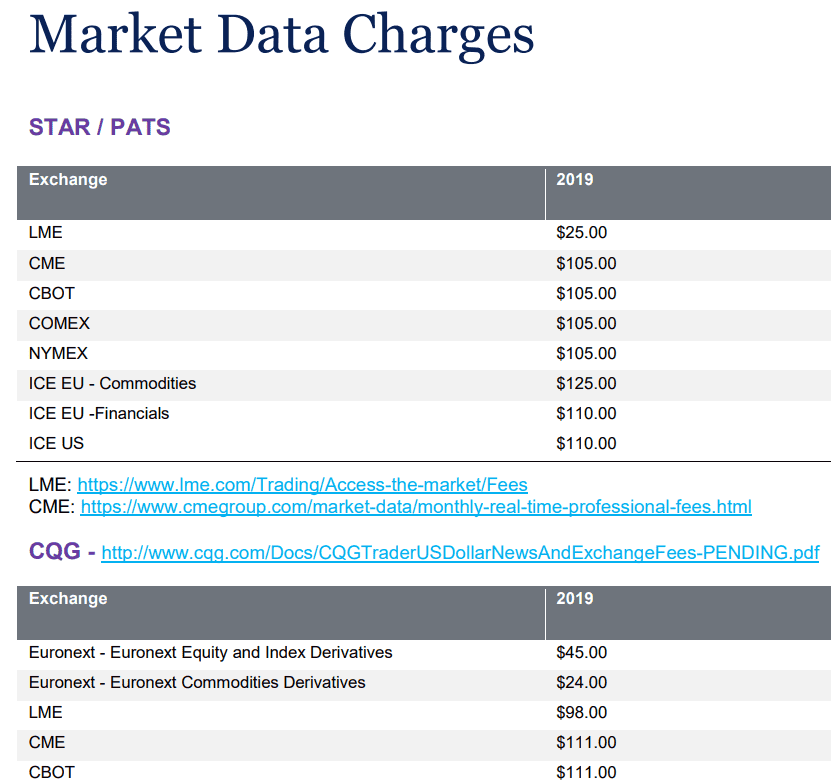Click Euronext Equity and Index Derivatives row
The width and height of the screenshot is (831, 784).
tap(210, 653)
